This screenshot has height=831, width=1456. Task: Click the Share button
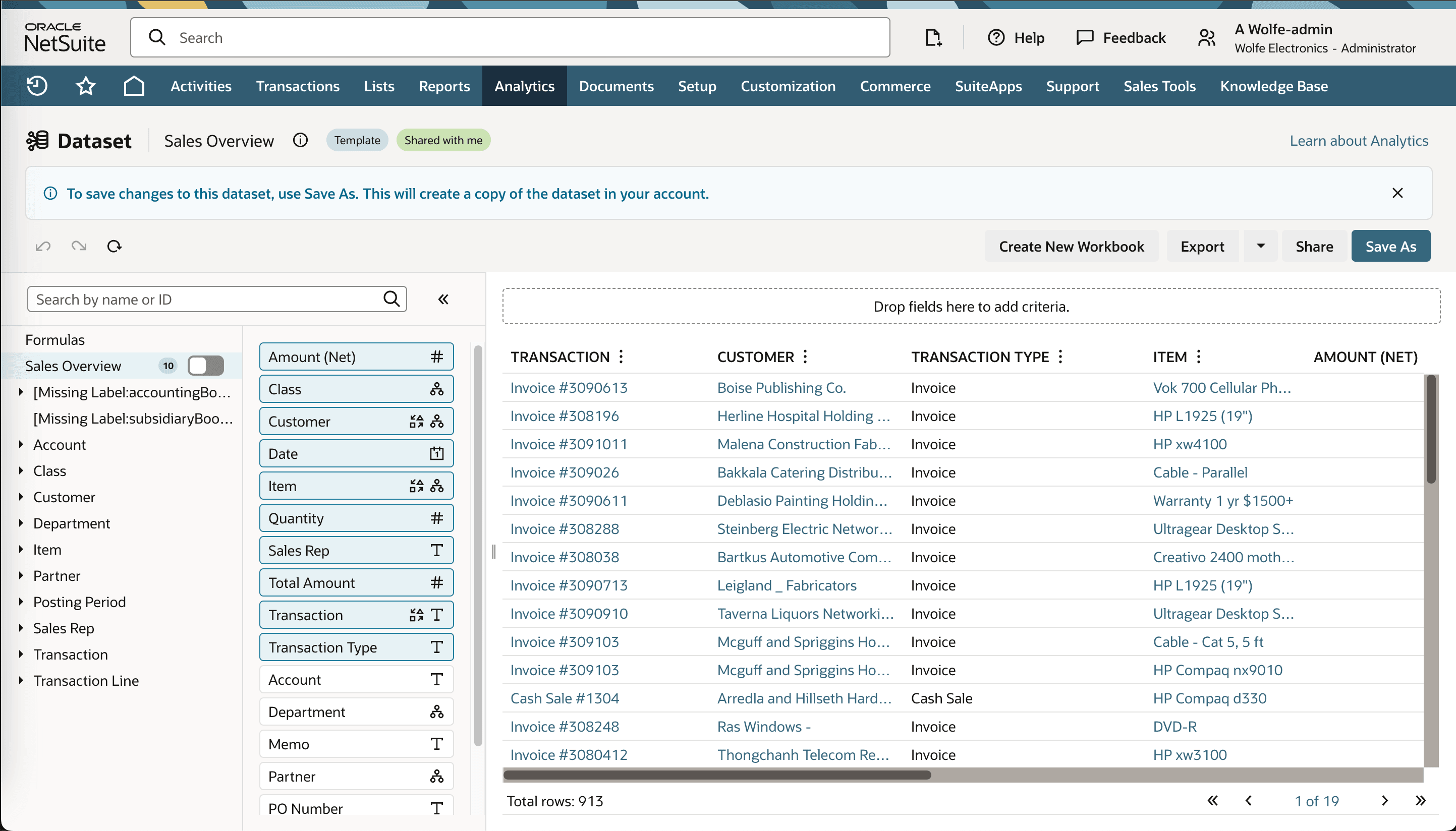pos(1314,246)
